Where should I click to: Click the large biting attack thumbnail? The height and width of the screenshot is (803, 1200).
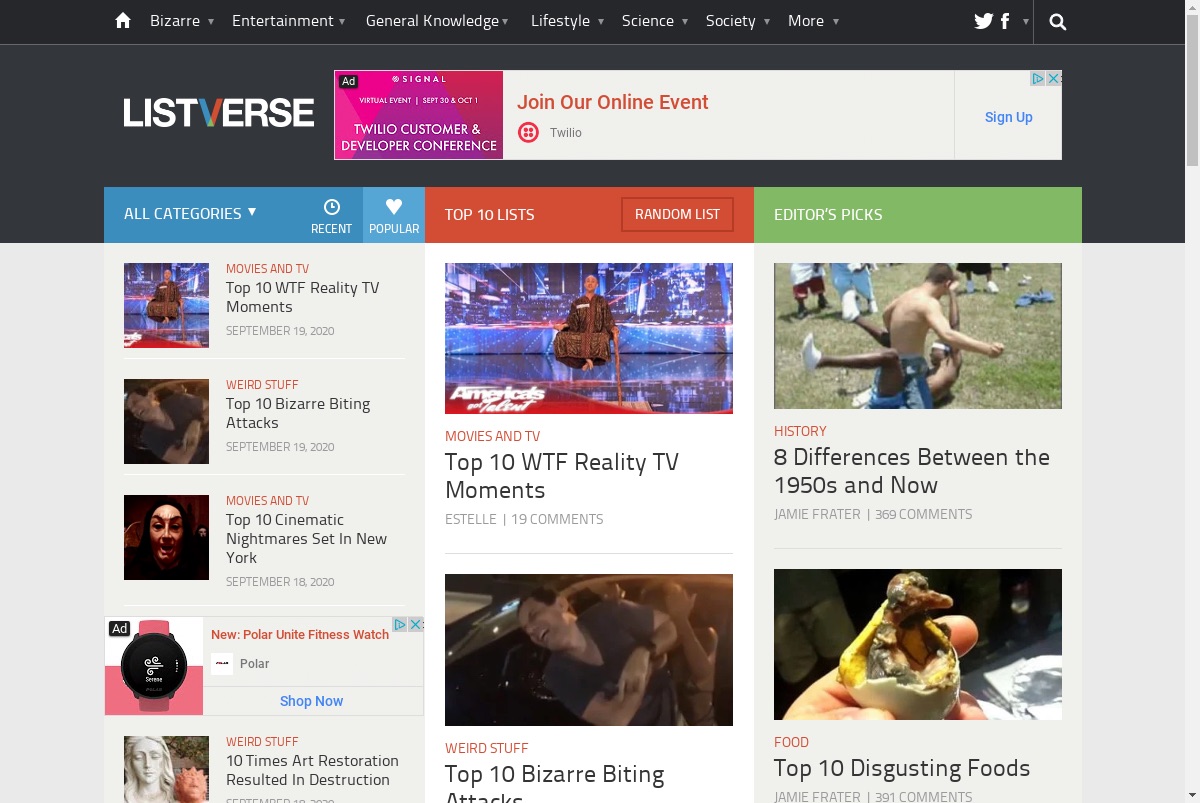click(589, 650)
